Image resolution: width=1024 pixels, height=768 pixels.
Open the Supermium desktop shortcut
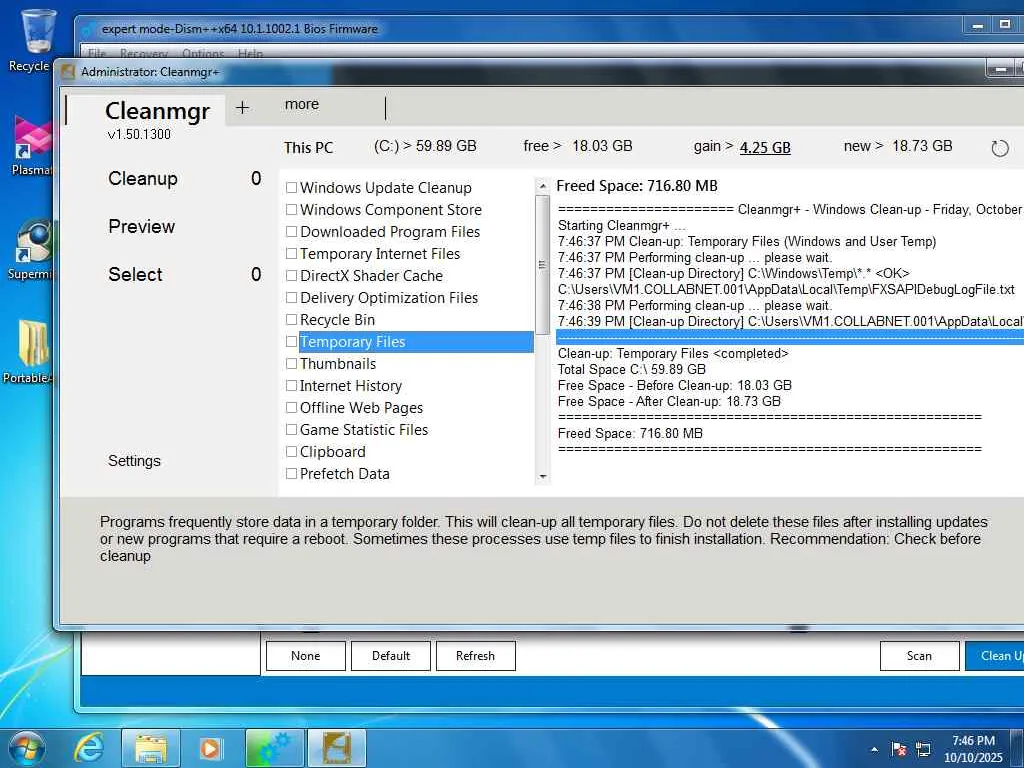point(31,249)
